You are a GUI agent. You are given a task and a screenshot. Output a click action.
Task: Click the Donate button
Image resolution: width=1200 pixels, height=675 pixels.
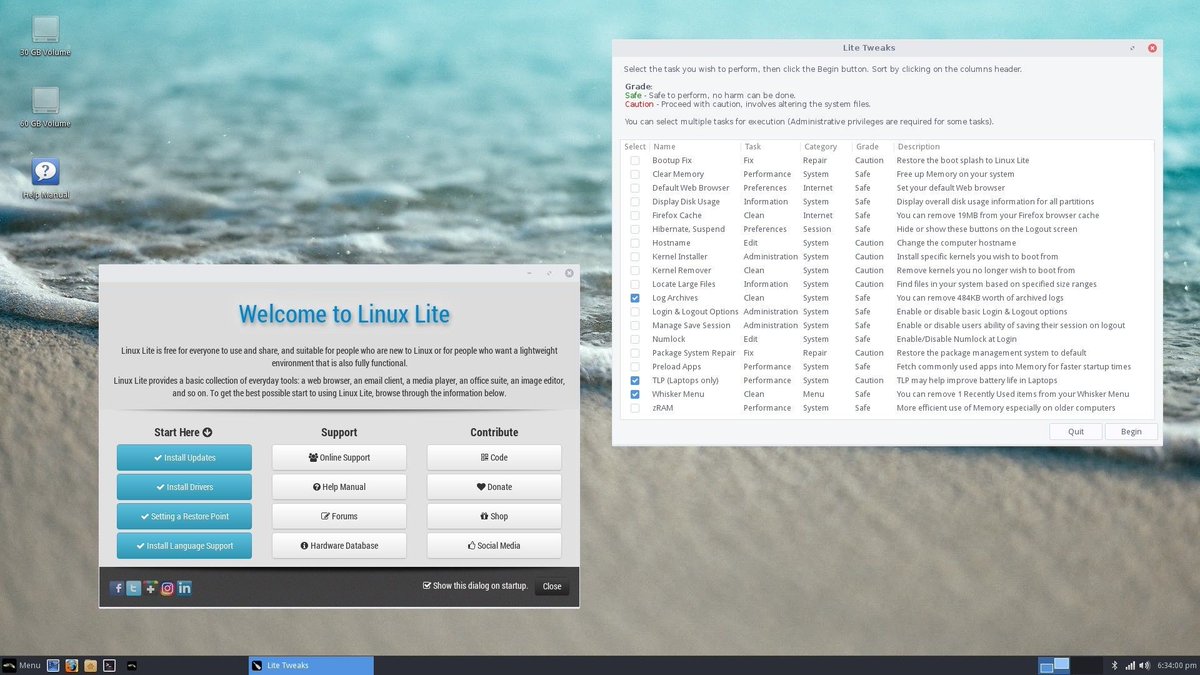[494, 487]
